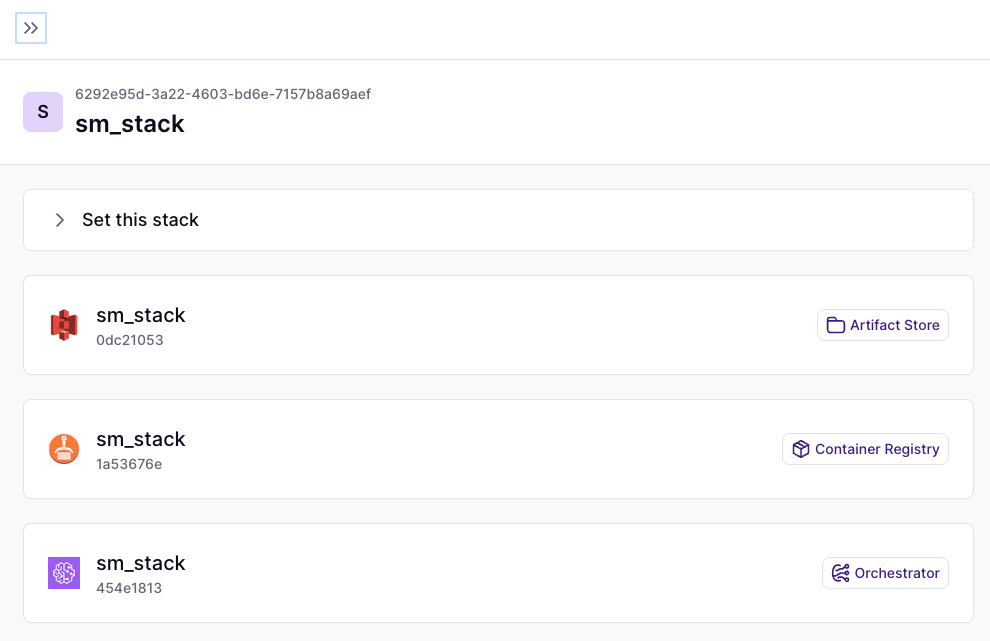This screenshot has width=990, height=641.
Task: Click the folder icon in Artifact Store badge
Action: [x=836, y=325]
